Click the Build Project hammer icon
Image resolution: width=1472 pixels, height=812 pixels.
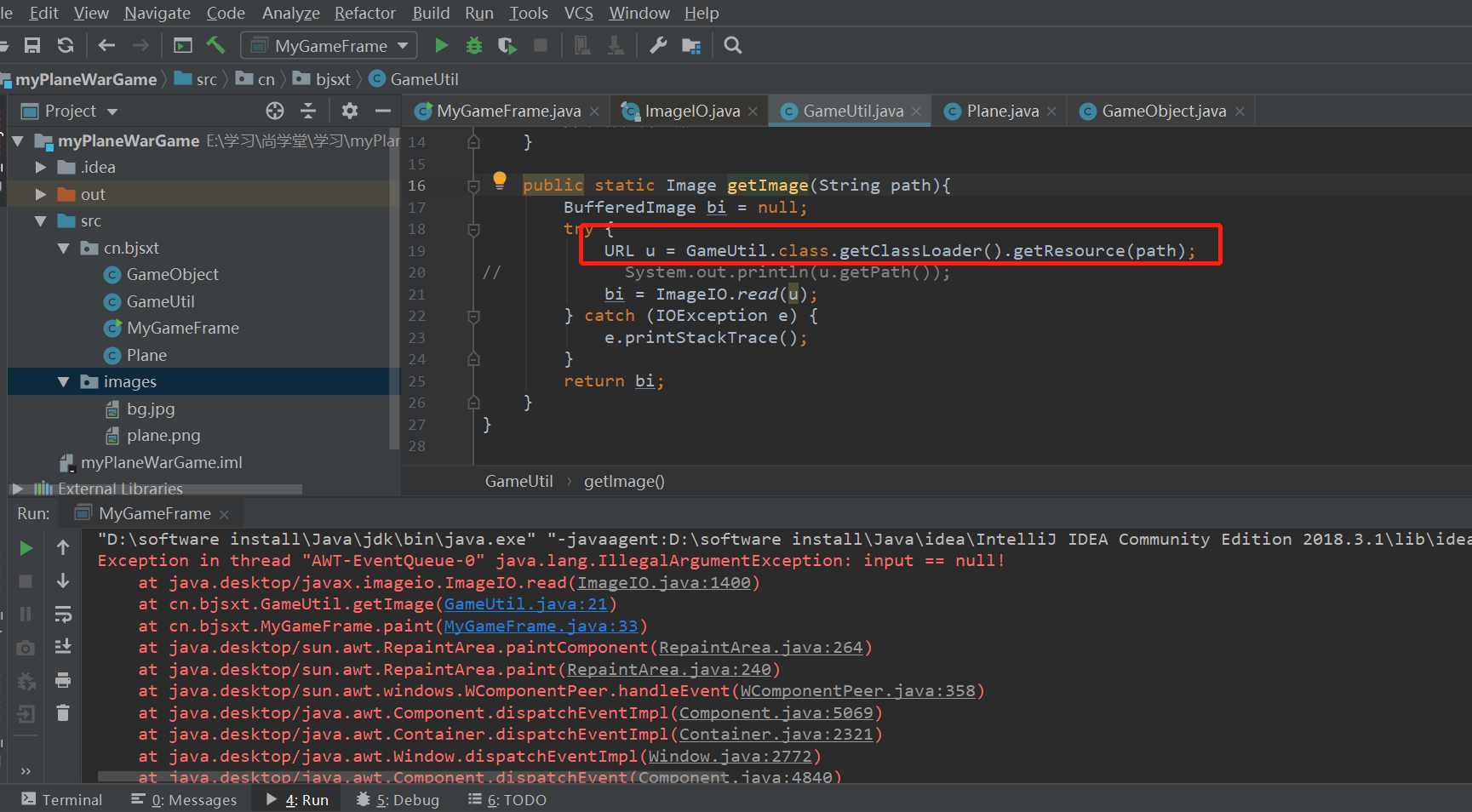click(216, 45)
